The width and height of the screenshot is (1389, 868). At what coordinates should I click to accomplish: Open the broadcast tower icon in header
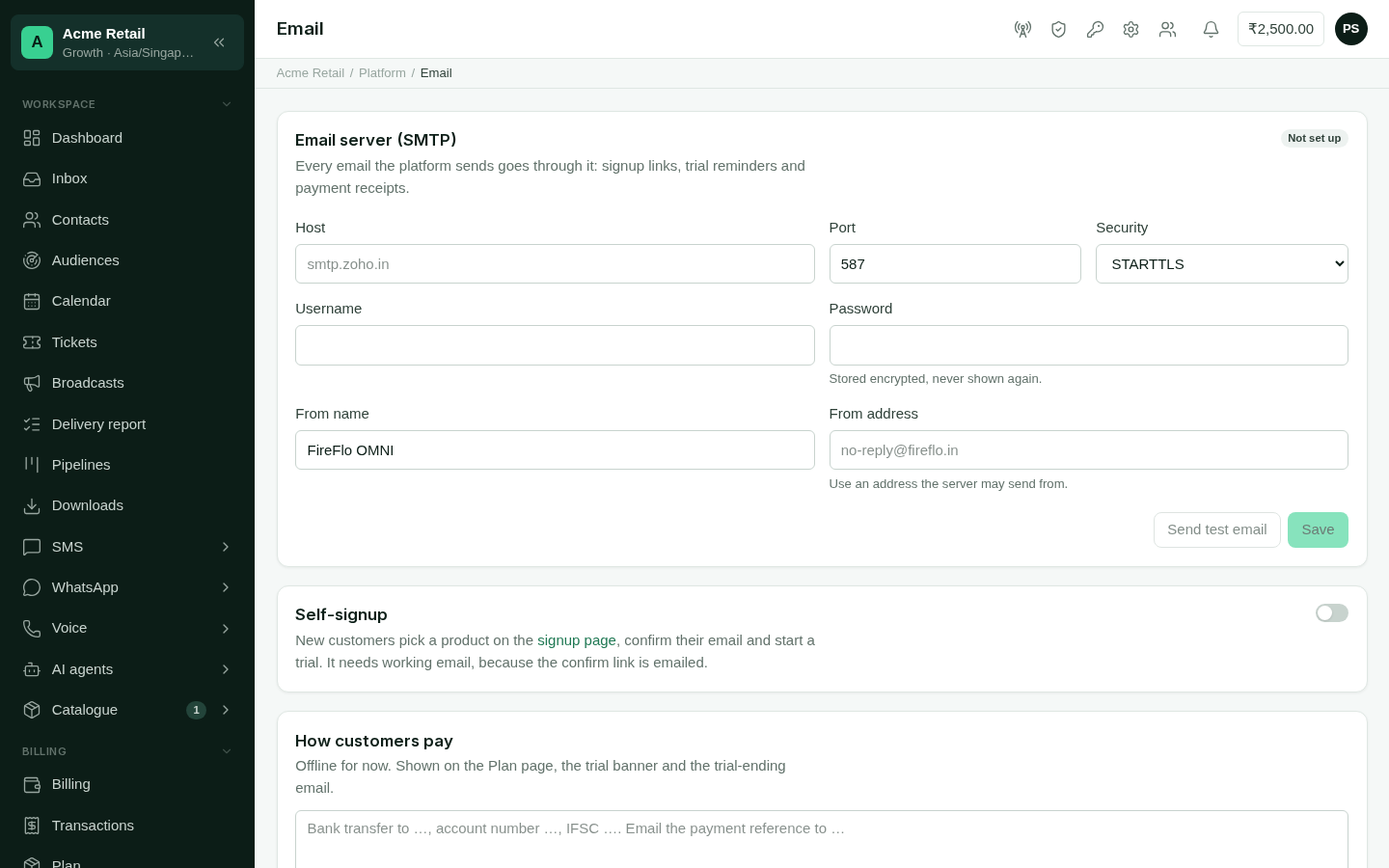pyautogui.click(x=1022, y=29)
